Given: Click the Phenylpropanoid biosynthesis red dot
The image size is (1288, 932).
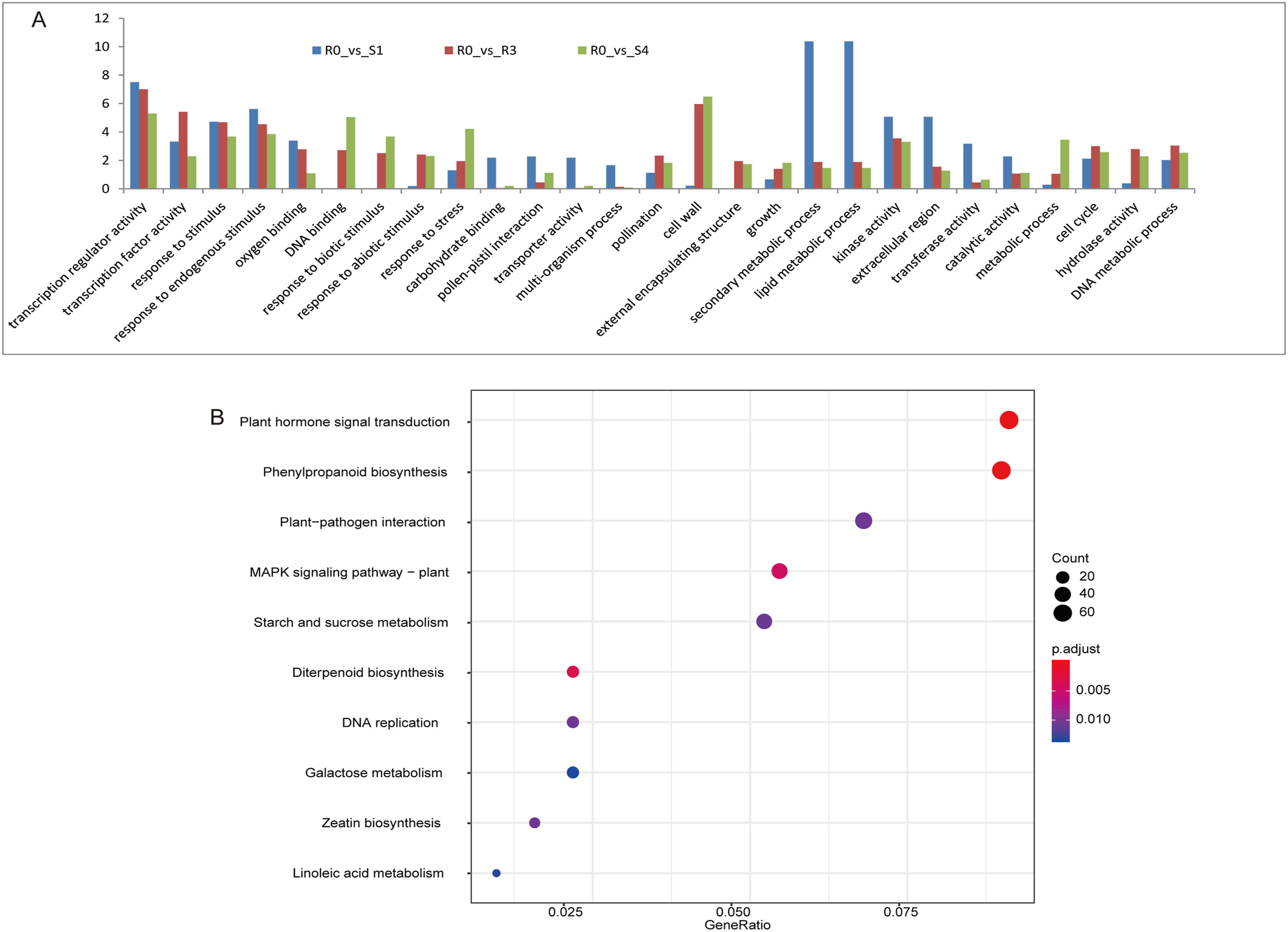Looking at the screenshot, I should coord(1001,470).
